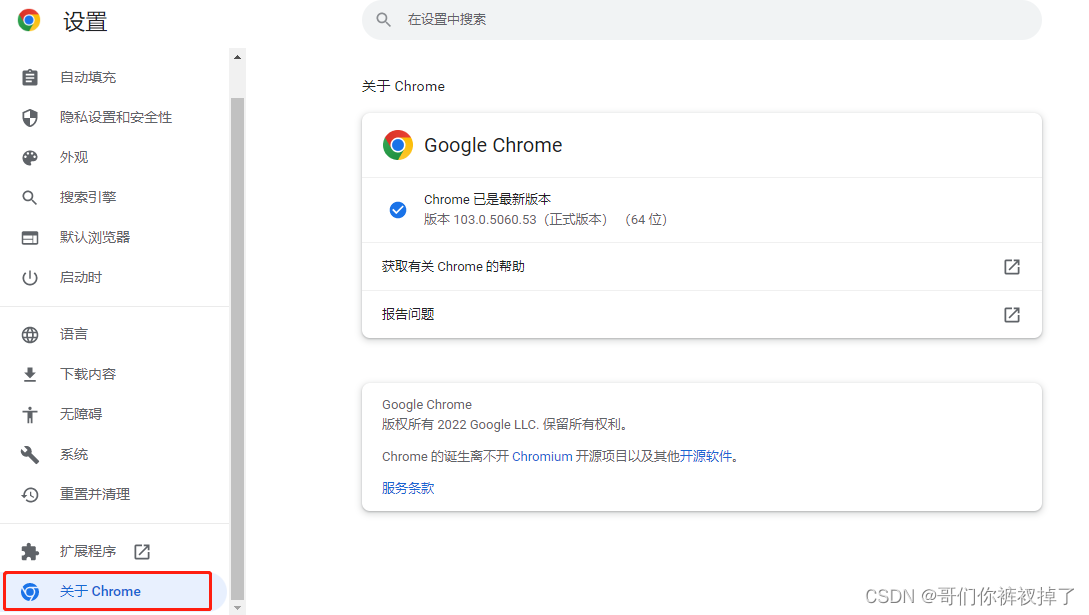Click the 默认浏览器 window icon
The width and height of the screenshot is (1089, 615).
(x=30, y=237)
